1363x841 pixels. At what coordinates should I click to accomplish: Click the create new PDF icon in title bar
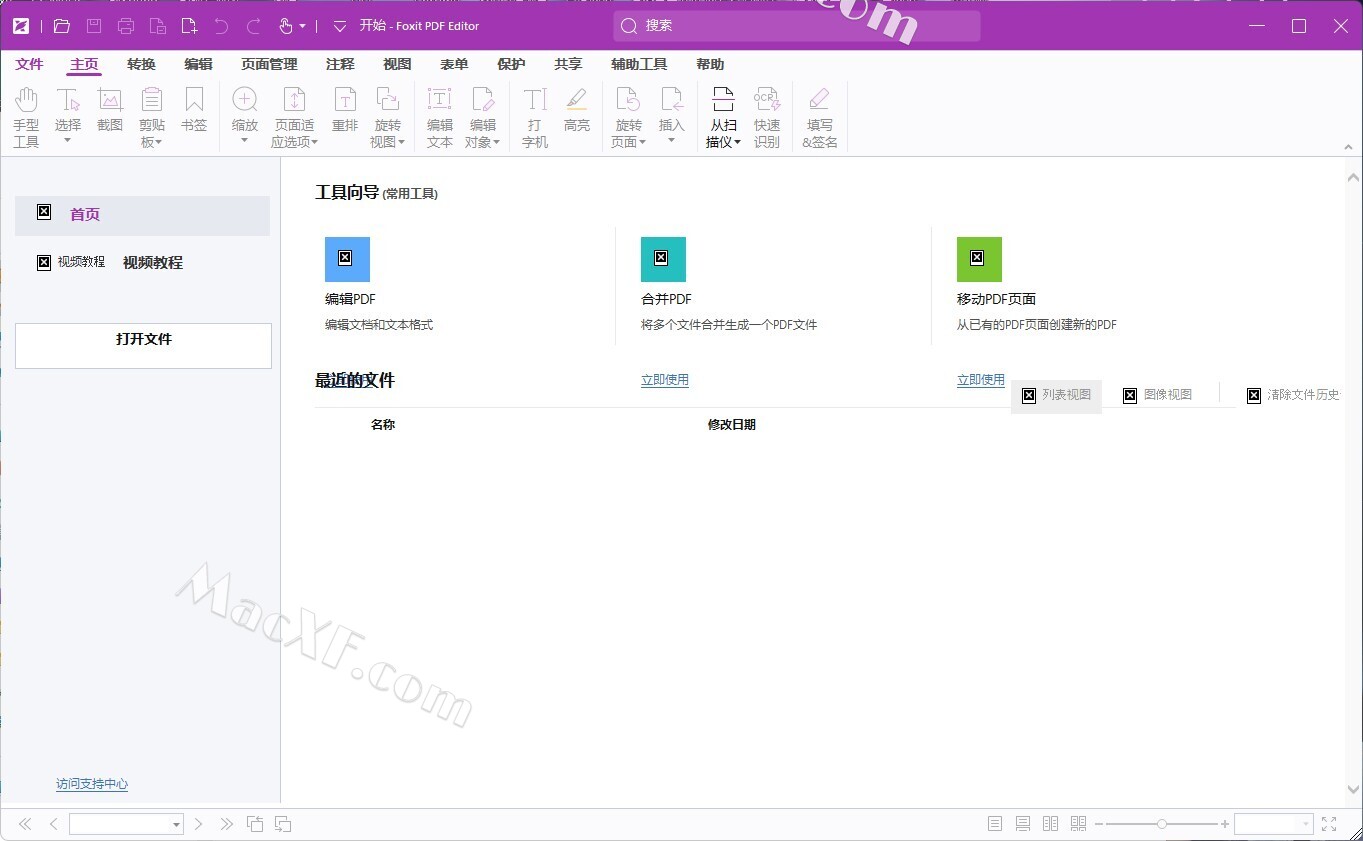190,26
